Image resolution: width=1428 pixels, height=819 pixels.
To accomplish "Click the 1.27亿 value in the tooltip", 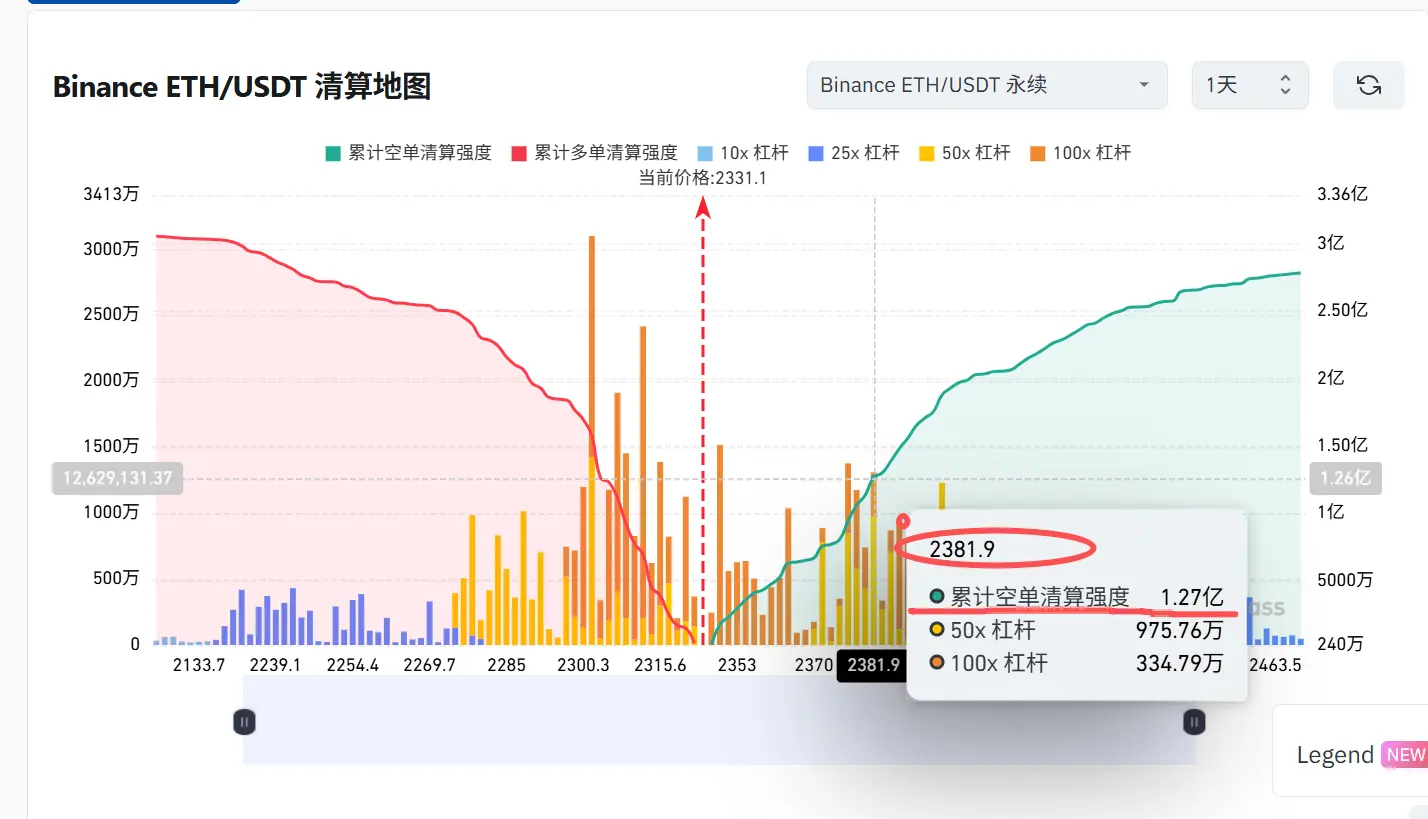I will (1191, 597).
